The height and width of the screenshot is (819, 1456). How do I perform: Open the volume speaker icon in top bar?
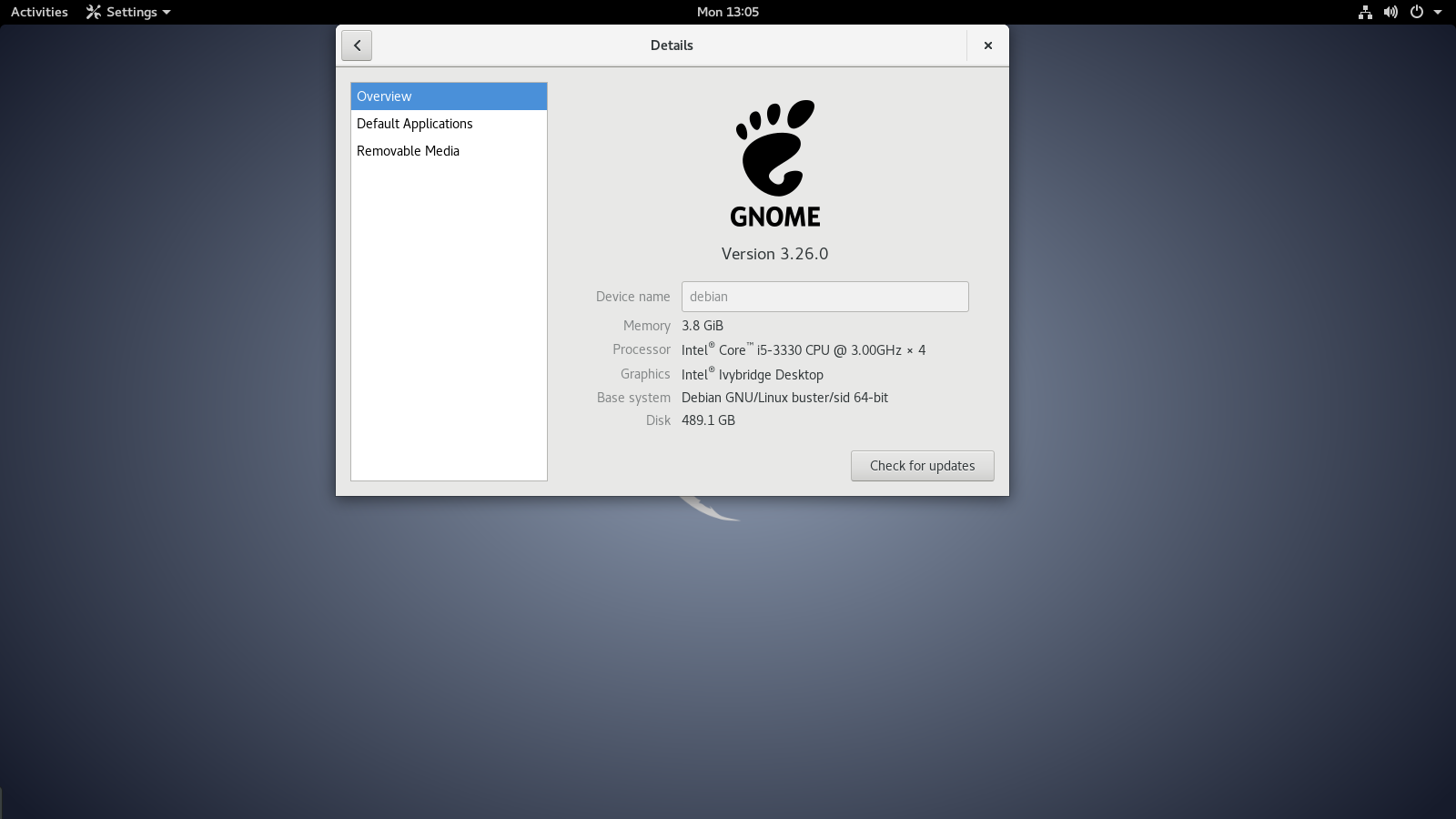click(1390, 12)
